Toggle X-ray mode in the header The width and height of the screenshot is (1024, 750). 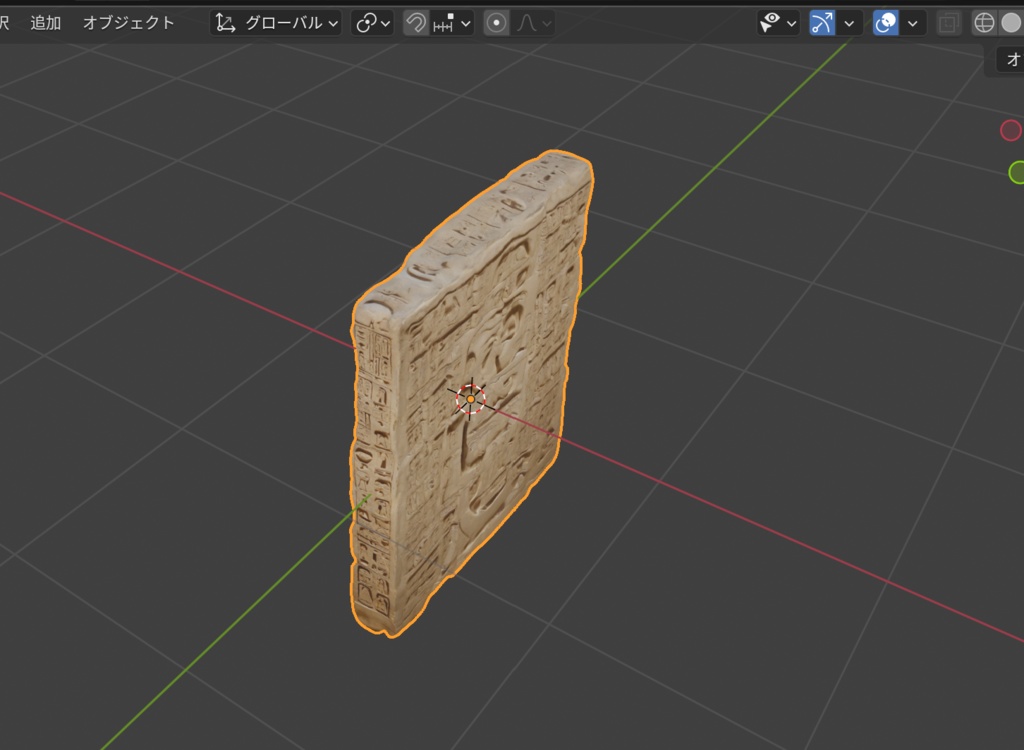[947, 23]
